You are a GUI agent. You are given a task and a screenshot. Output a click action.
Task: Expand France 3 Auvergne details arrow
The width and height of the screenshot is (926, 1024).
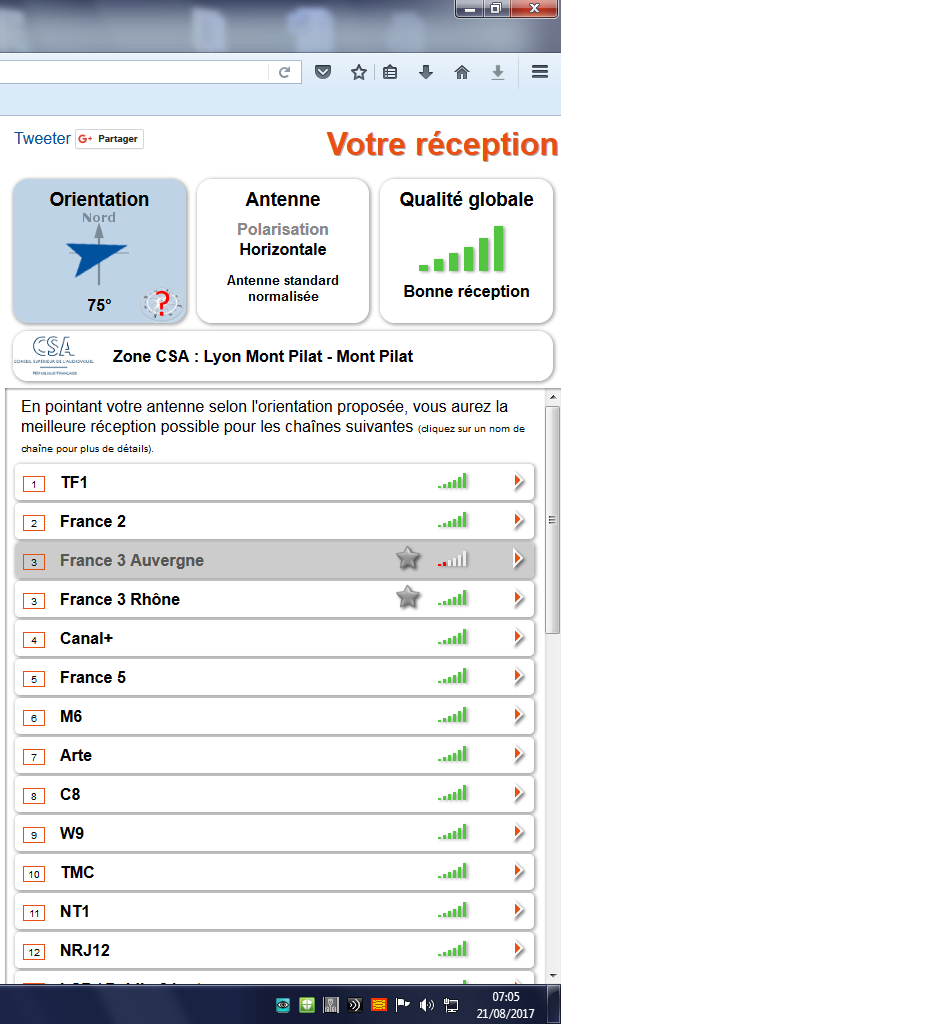[519, 559]
